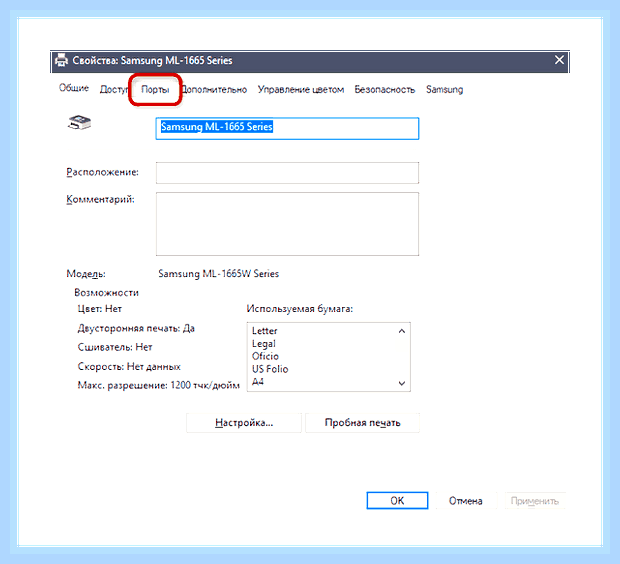Click the printer icon in title bar
Image resolution: width=620 pixels, height=564 pixels.
tap(61, 60)
